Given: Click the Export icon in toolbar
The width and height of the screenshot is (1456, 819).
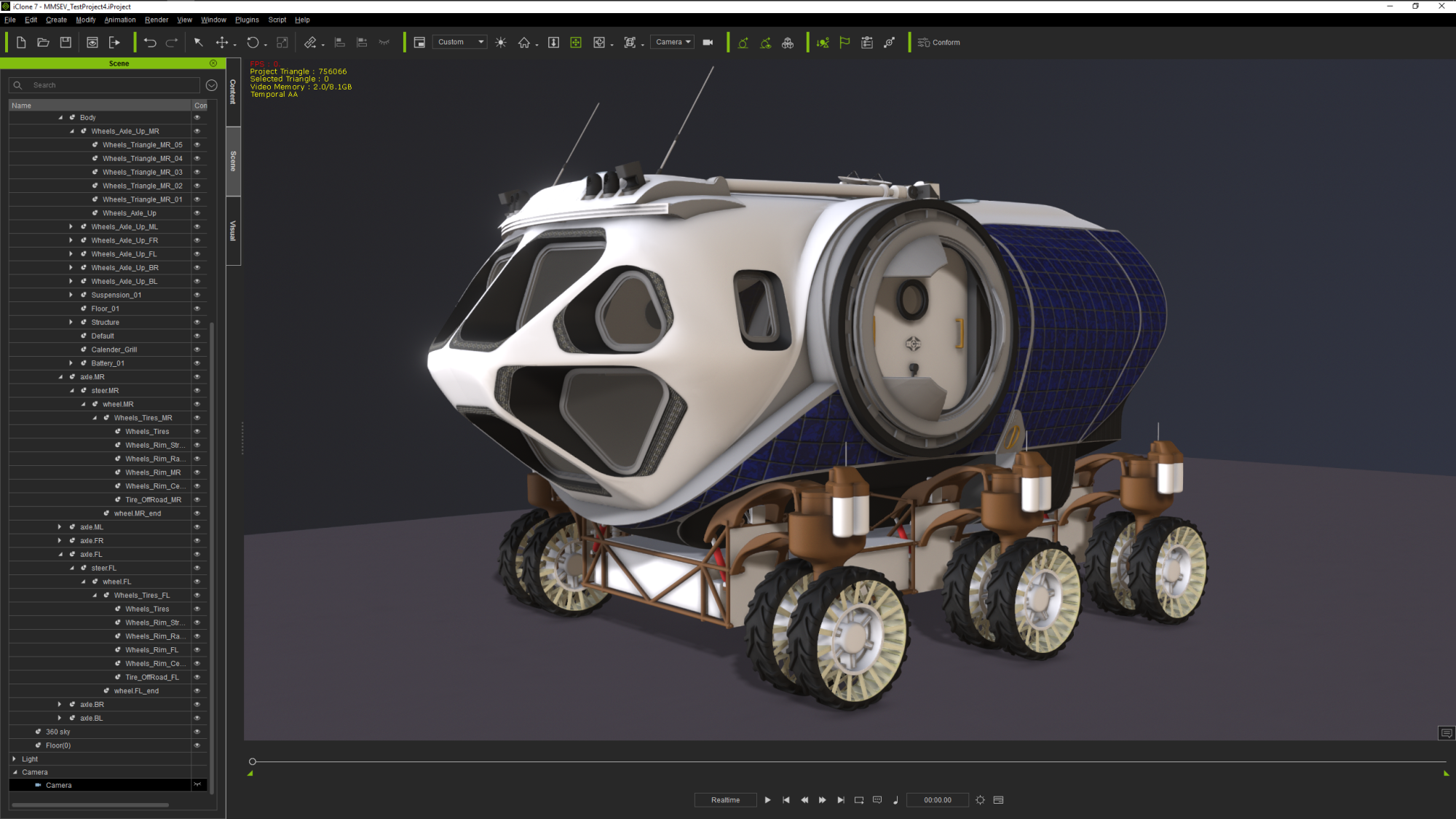Looking at the screenshot, I should pos(114,42).
